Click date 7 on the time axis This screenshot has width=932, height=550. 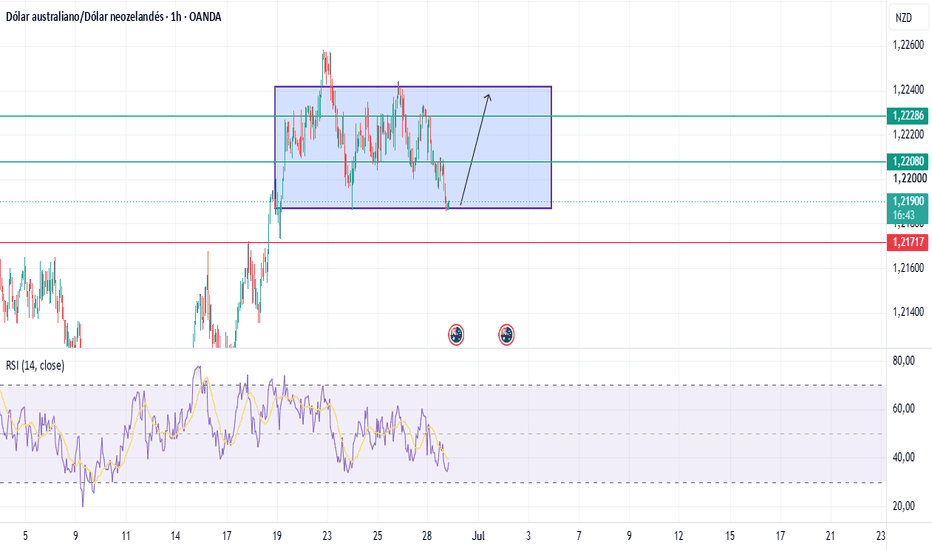coord(578,536)
